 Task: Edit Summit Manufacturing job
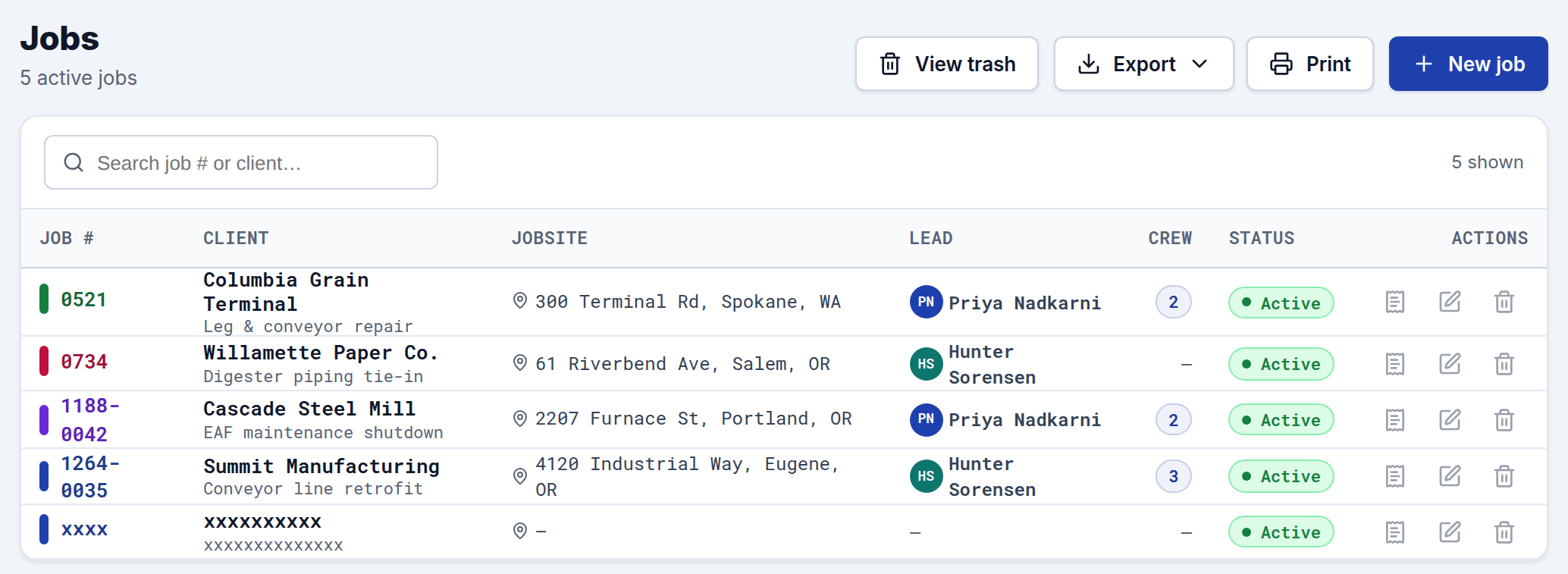tap(1450, 476)
